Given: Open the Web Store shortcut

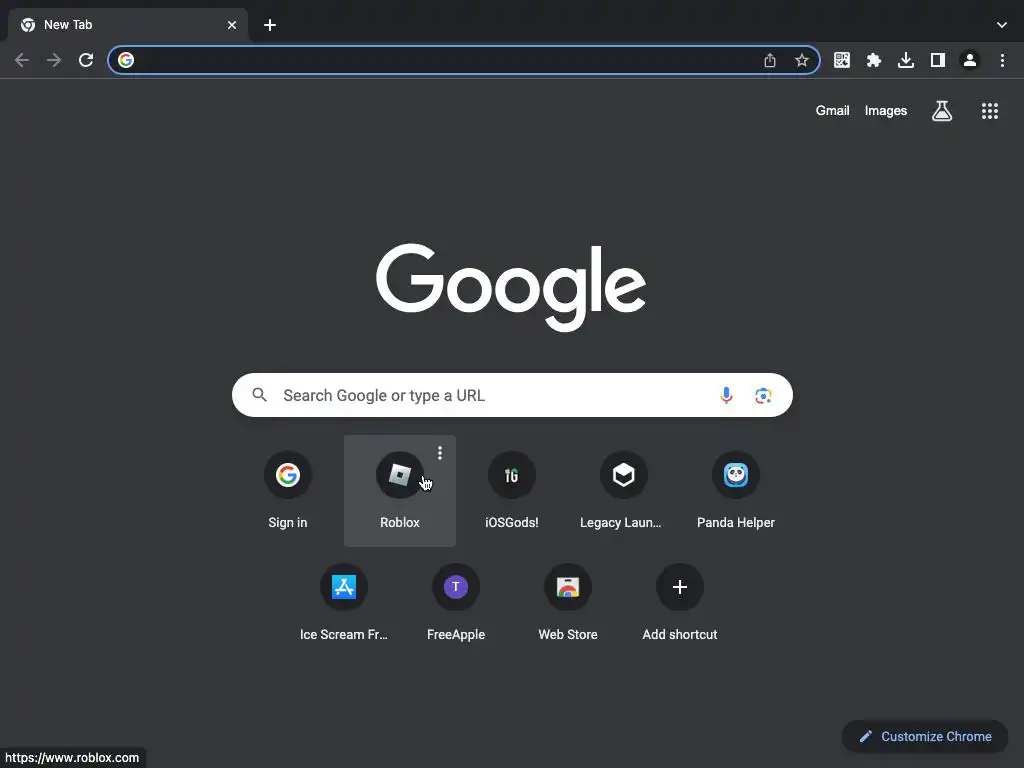Looking at the screenshot, I should pyautogui.click(x=568, y=601).
